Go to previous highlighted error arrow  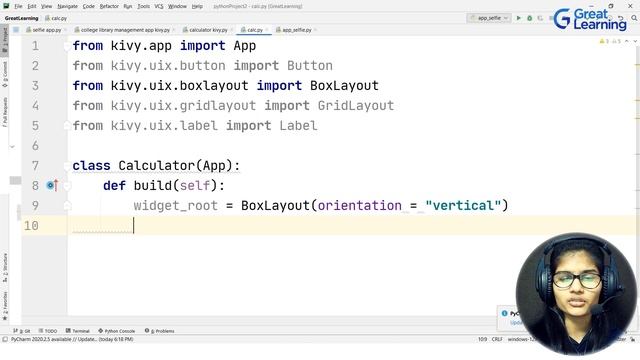(627, 41)
